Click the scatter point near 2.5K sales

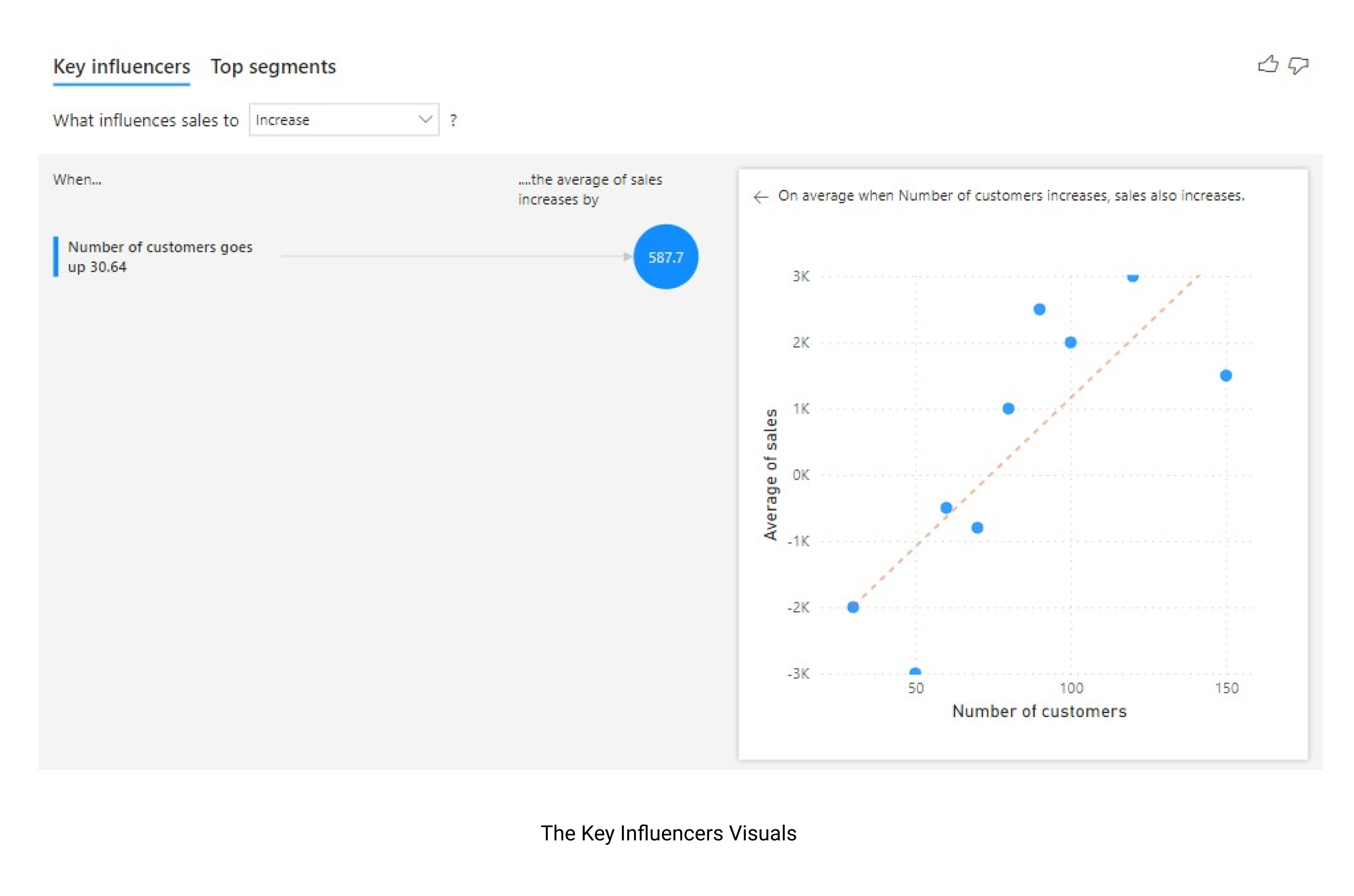(x=1040, y=310)
